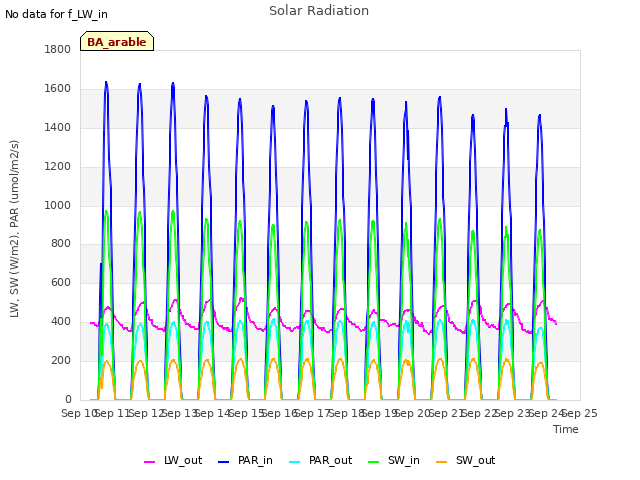This screenshot has width=640, height=480.
Task: Toggle the LW_out legend entry
Action: (173, 460)
